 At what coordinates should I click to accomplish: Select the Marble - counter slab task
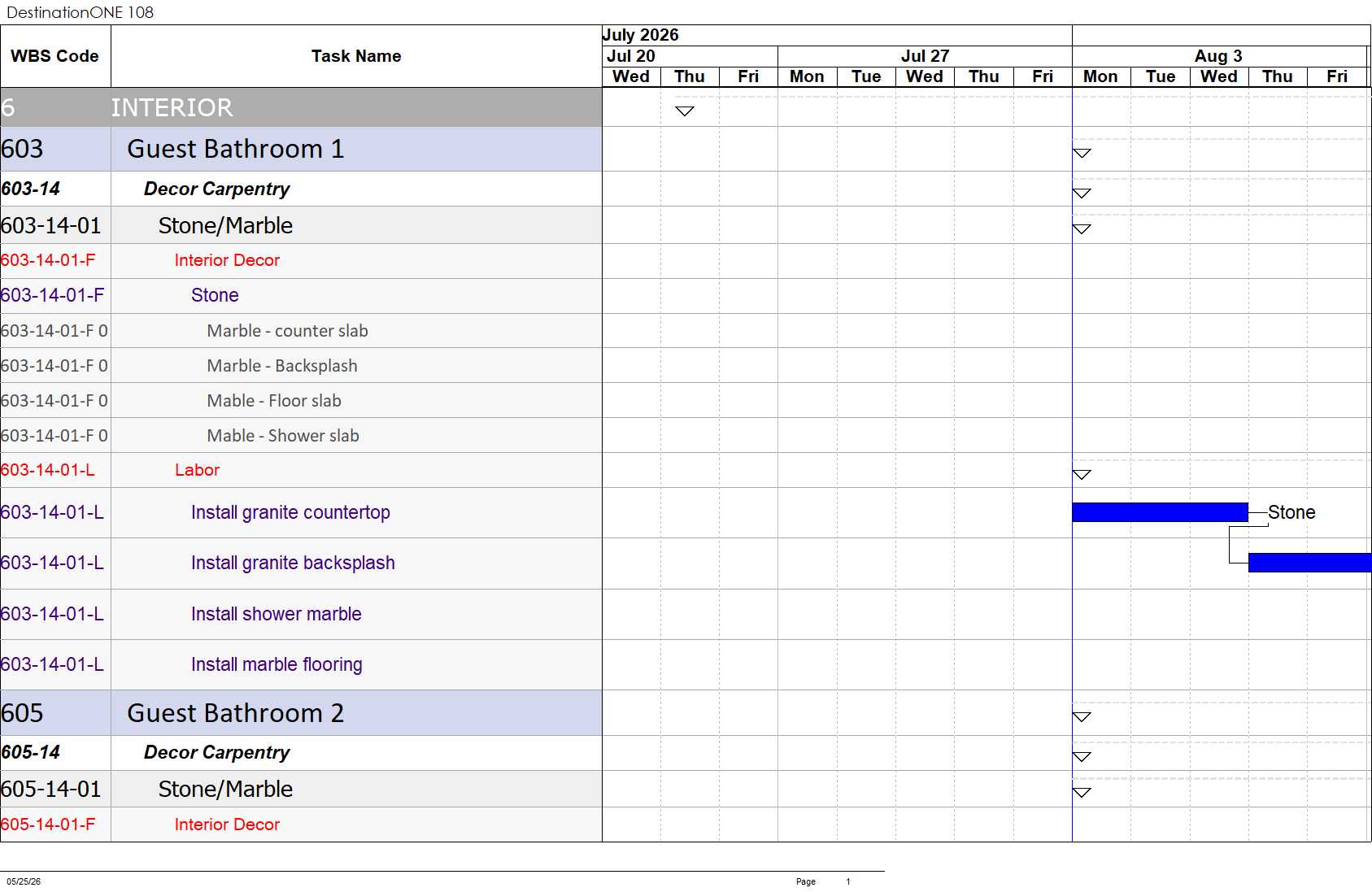pyautogui.click(x=287, y=331)
